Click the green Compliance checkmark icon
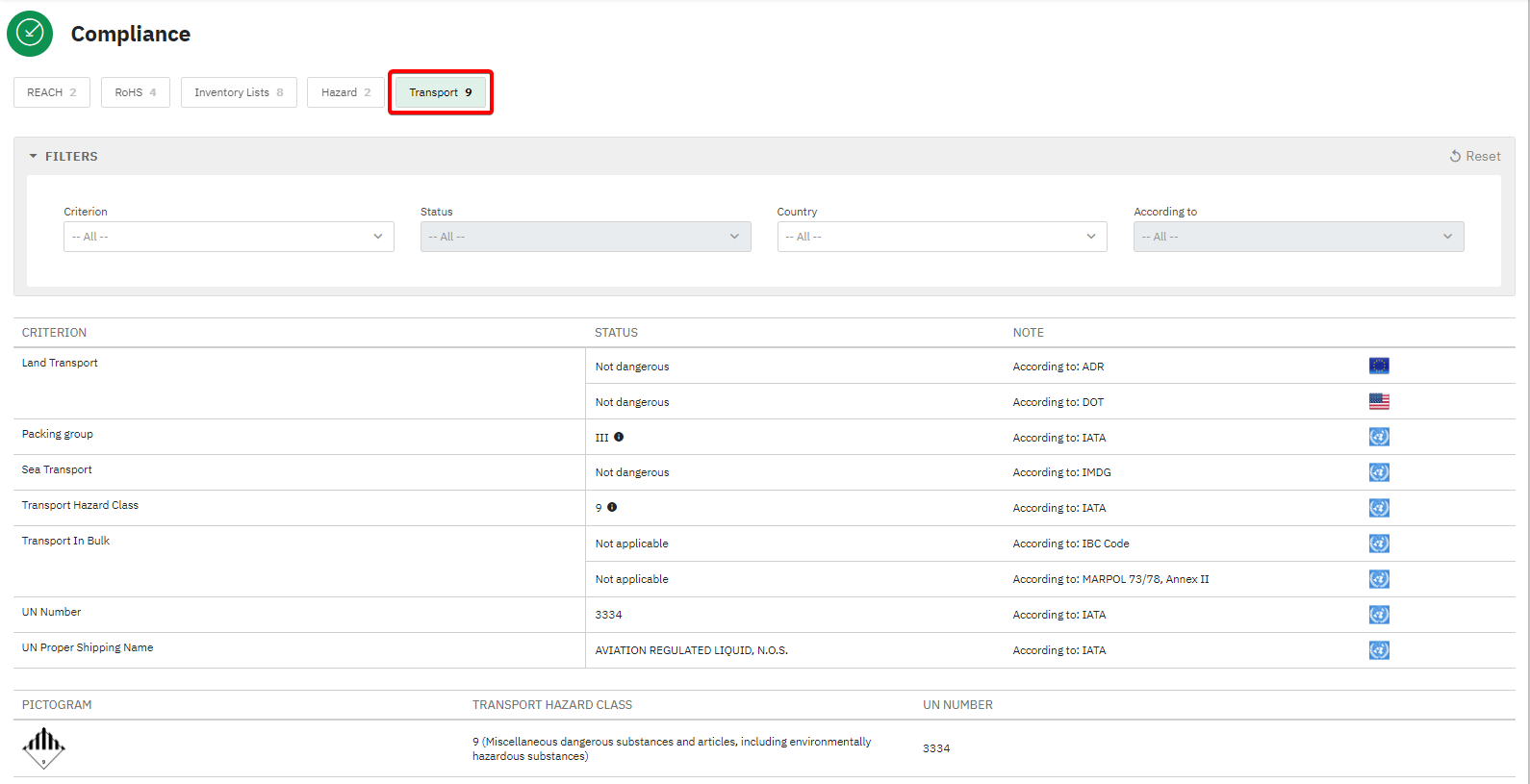The height and width of the screenshot is (784, 1530). tap(30, 34)
